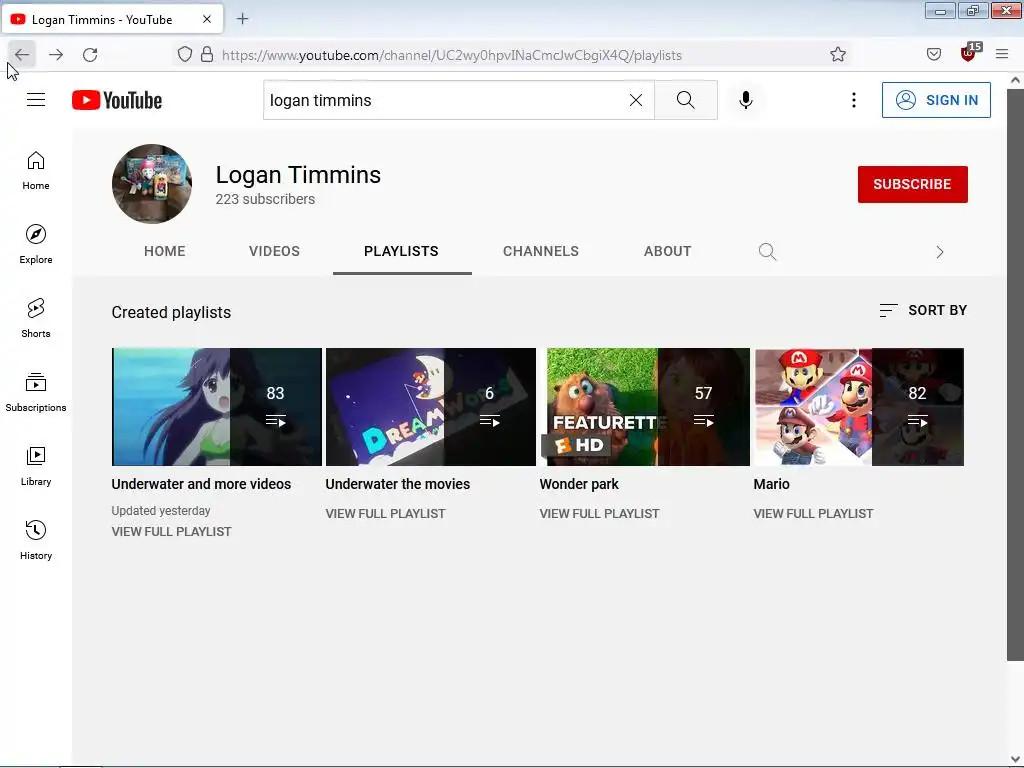Click the page vertical scrollbar

click(1015, 375)
